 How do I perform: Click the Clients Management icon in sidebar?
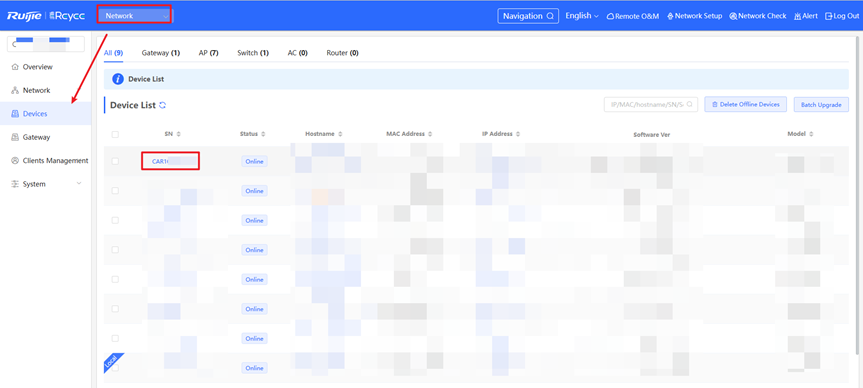(15, 161)
